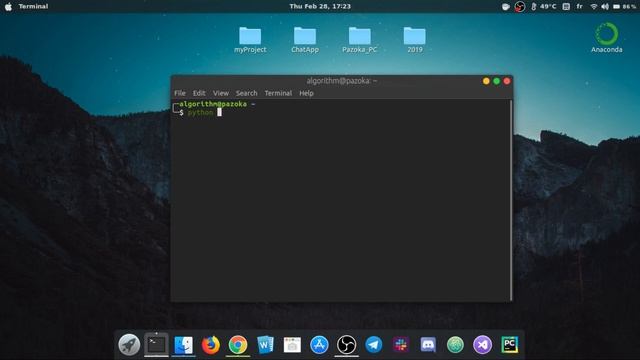Open Telegram from the dock

(373, 345)
